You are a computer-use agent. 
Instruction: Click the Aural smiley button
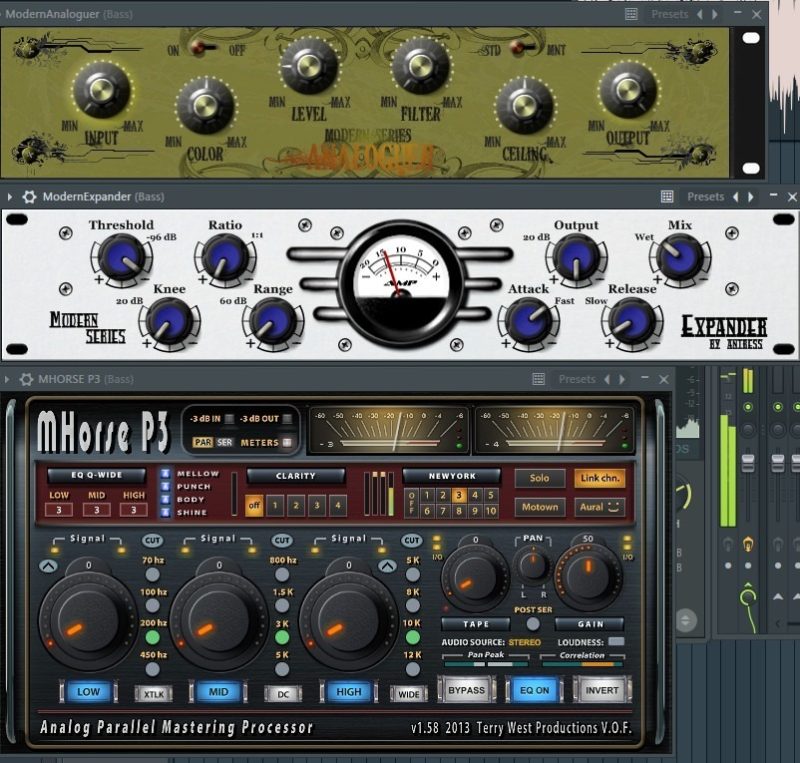(599, 507)
